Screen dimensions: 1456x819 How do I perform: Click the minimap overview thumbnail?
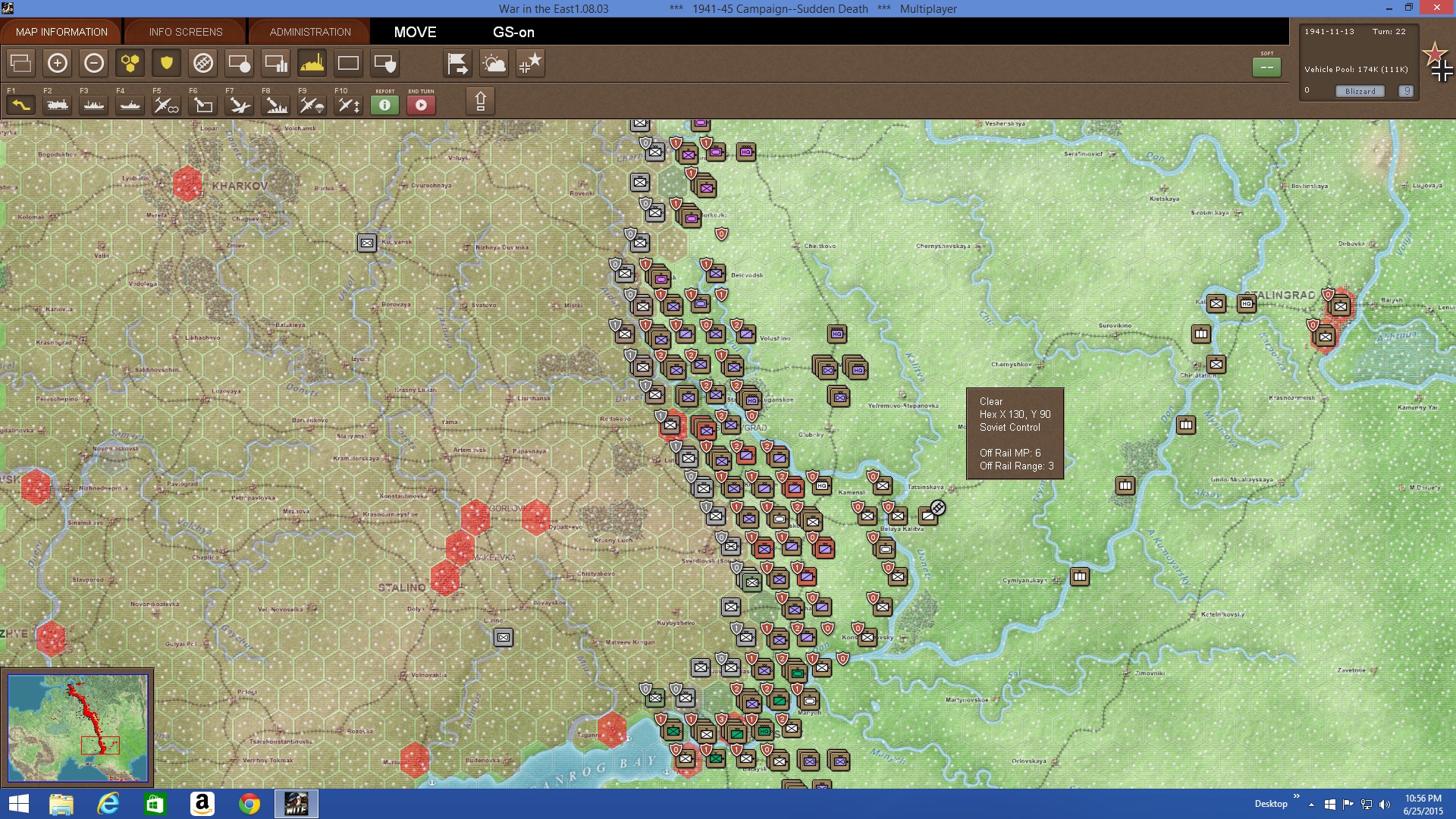(78, 728)
